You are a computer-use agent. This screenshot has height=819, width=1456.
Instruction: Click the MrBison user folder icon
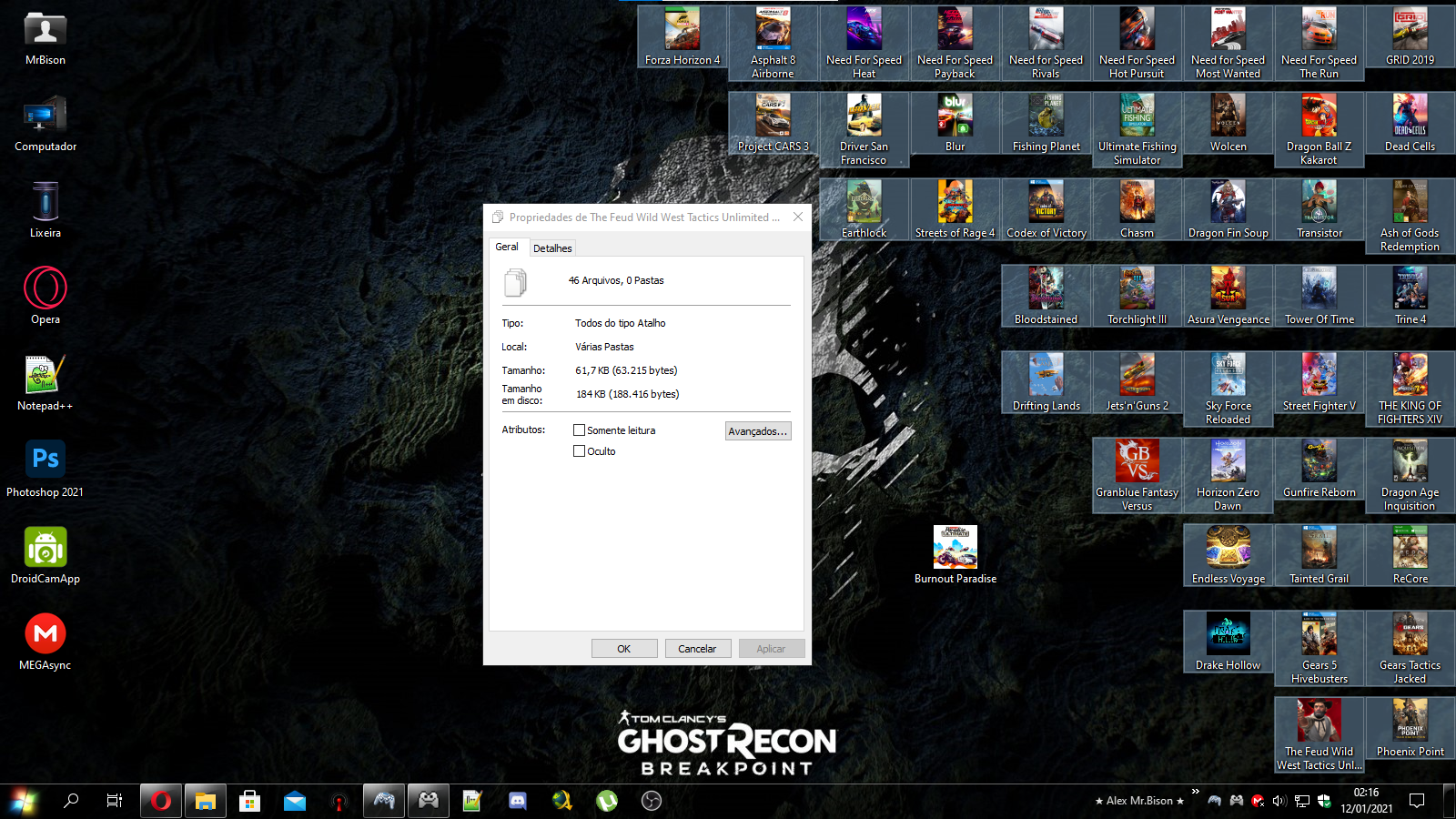click(45, 37)
